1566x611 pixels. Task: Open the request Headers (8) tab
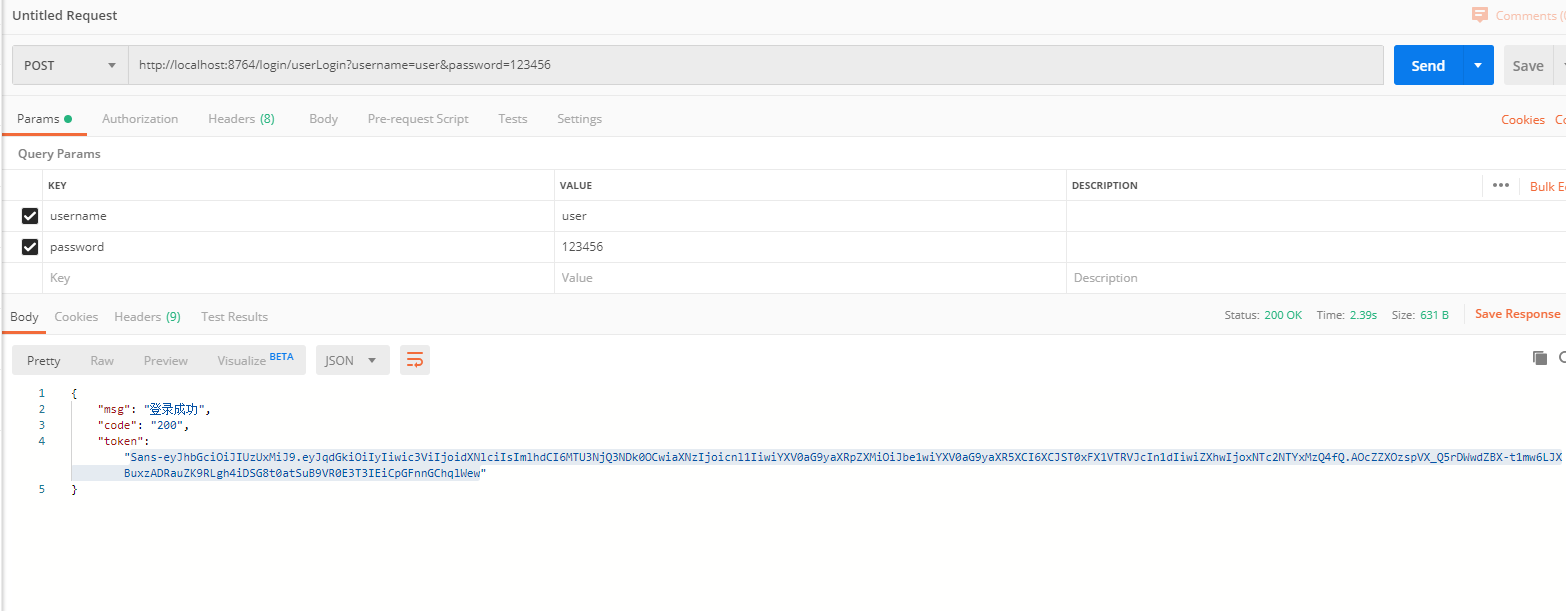241,119
